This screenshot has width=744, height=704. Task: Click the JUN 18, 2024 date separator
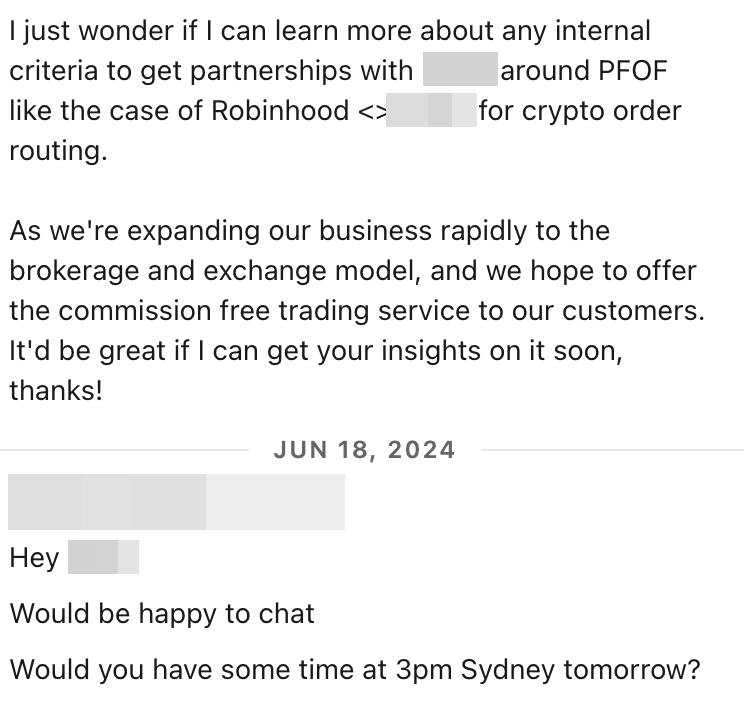point(364,450)
